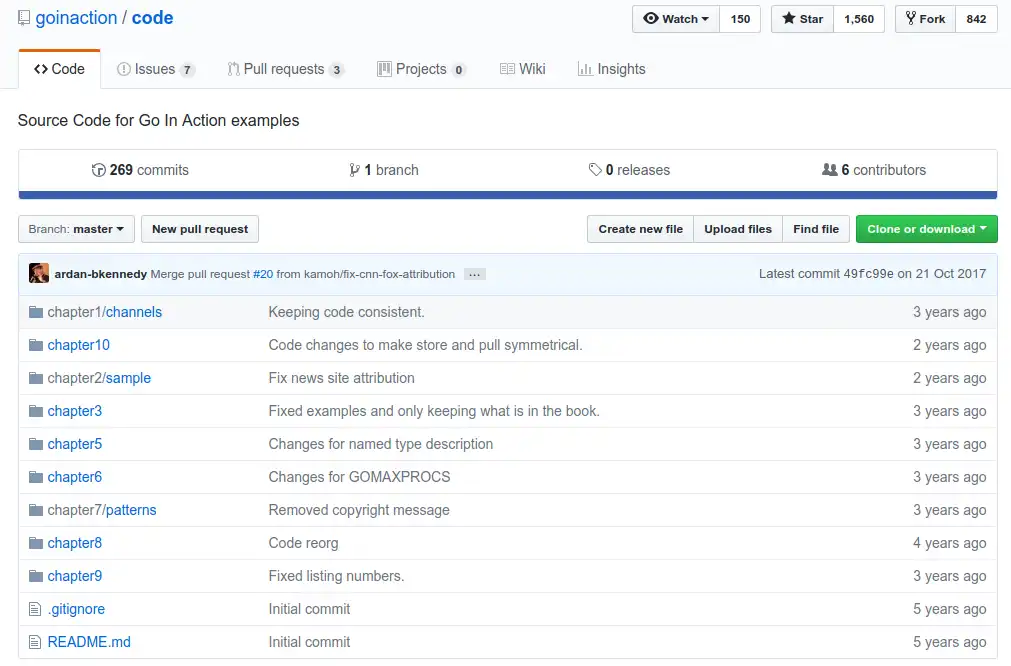Click ardan-bkennedy's avatar image

coord(39,273)
